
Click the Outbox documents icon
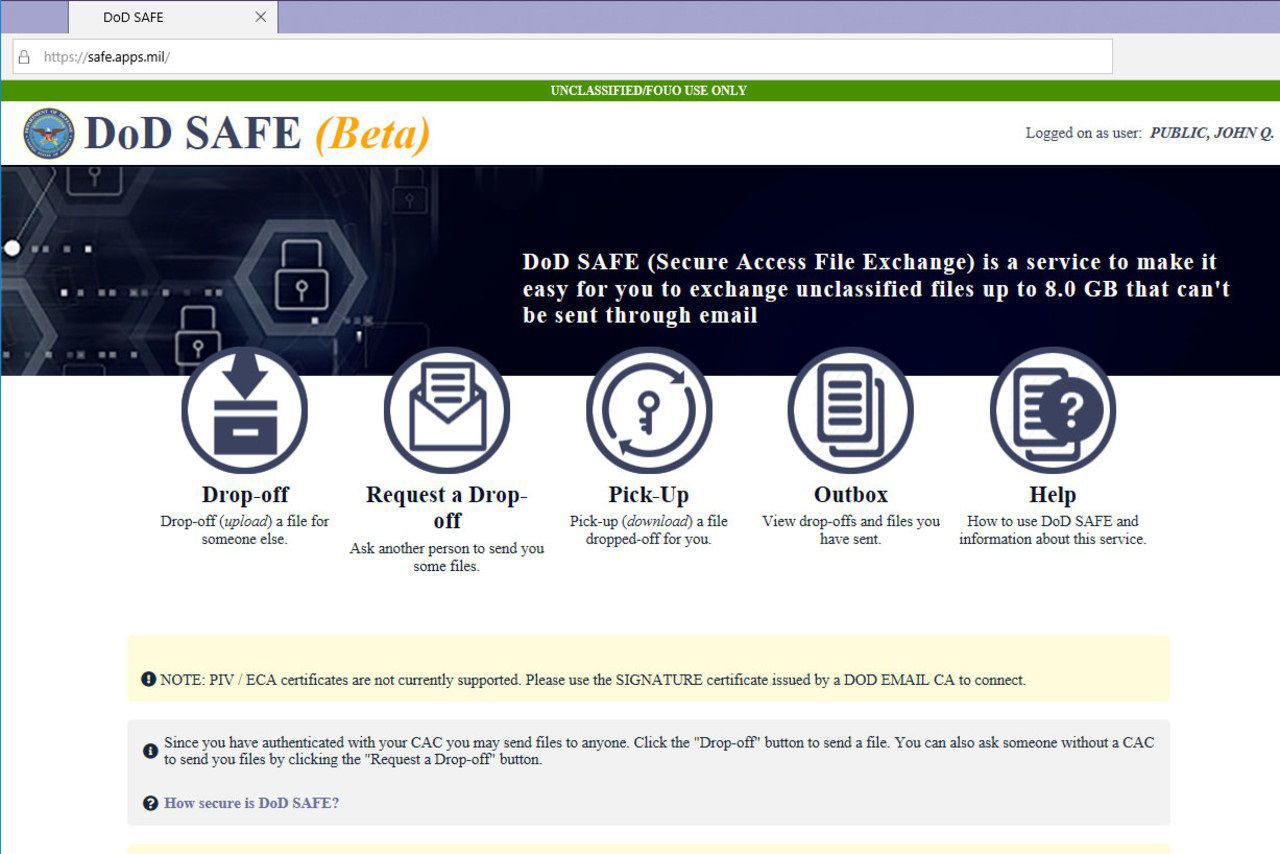(850, 410)
